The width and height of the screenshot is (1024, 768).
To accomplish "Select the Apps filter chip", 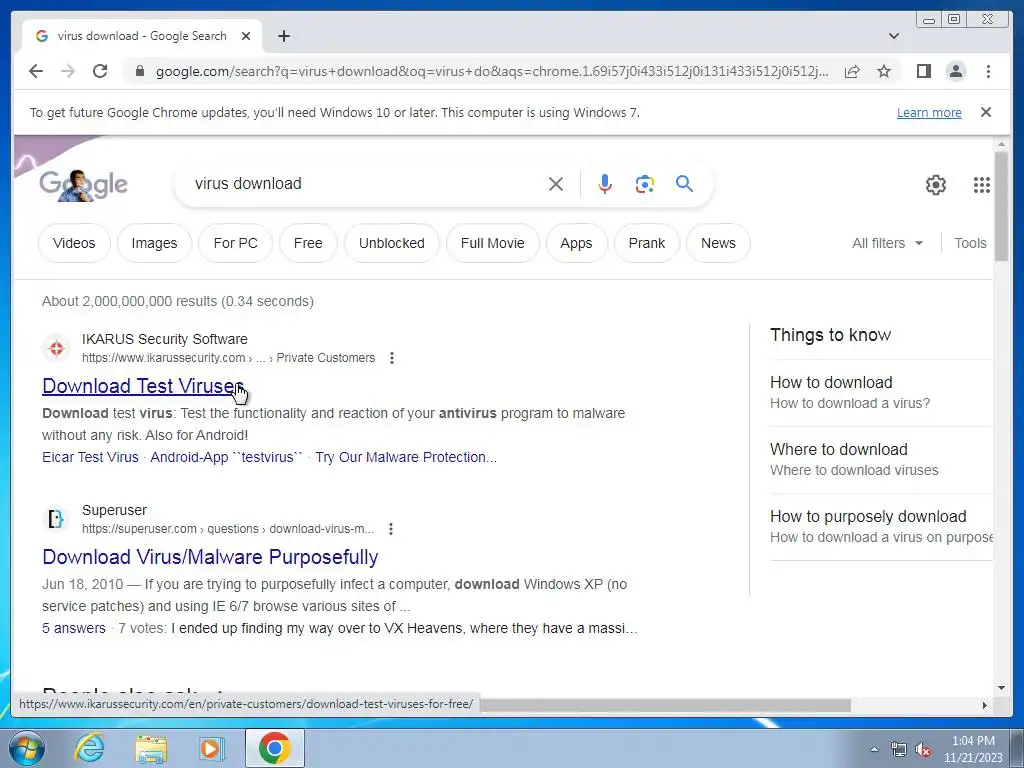I will tap(576, 243).
